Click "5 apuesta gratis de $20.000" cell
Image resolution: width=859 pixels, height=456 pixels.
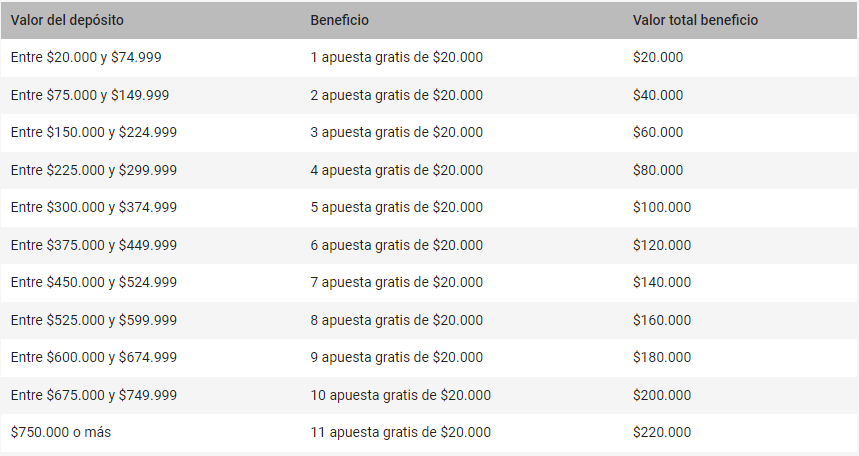coord(396,207)
